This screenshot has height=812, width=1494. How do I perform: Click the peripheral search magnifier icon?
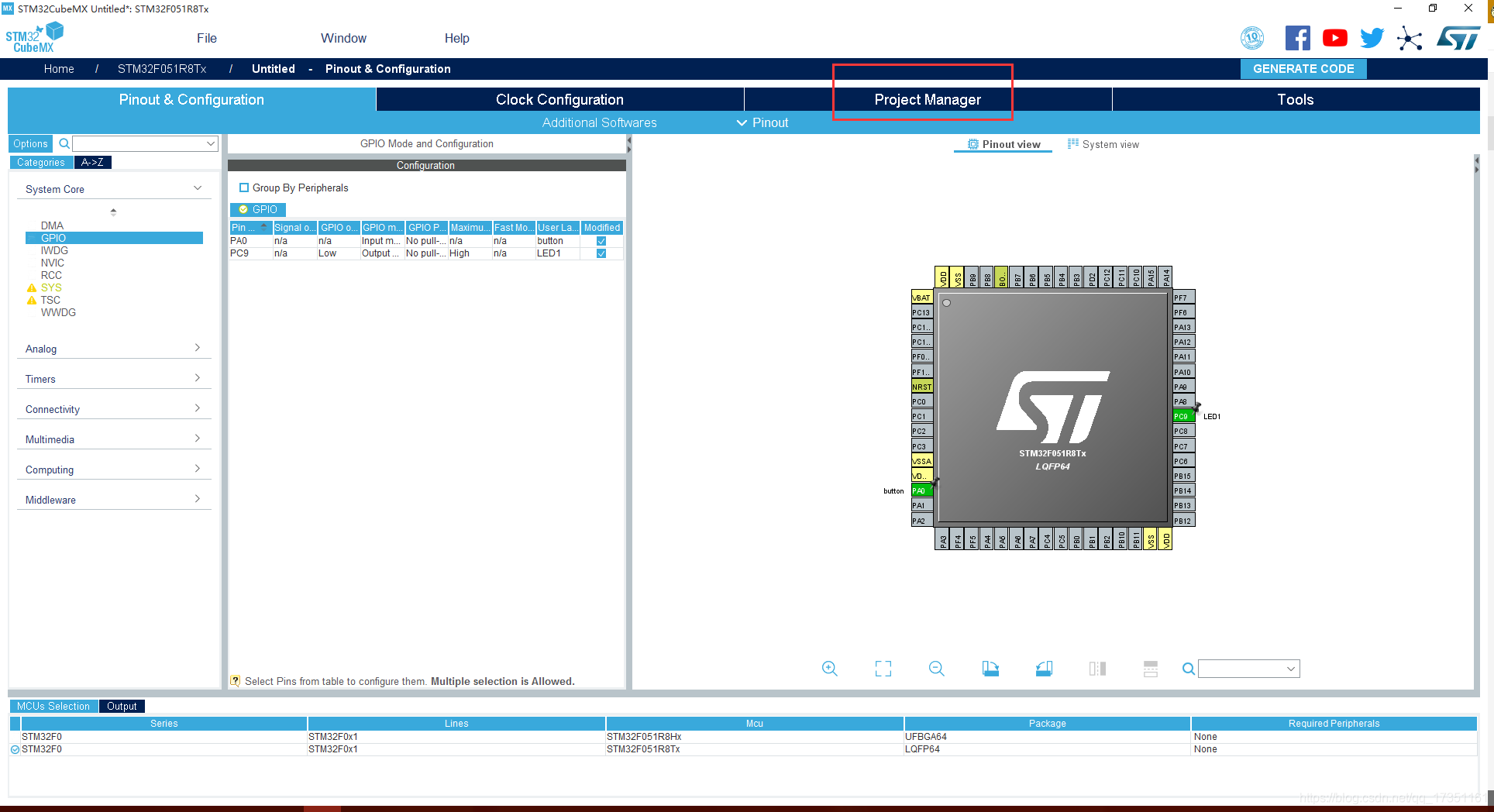(64, 143)
